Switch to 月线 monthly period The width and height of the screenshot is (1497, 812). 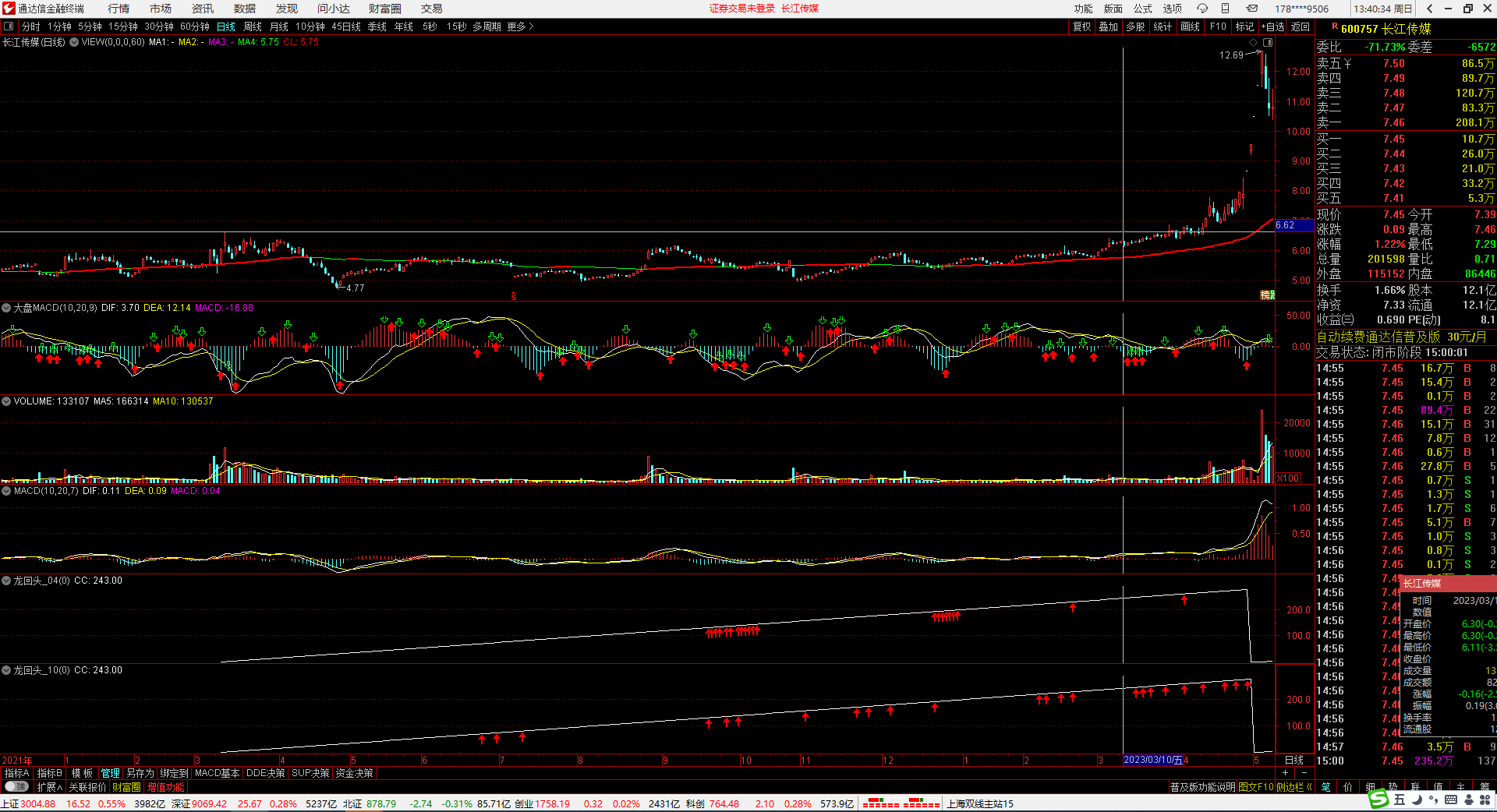[x=279, y=26]
